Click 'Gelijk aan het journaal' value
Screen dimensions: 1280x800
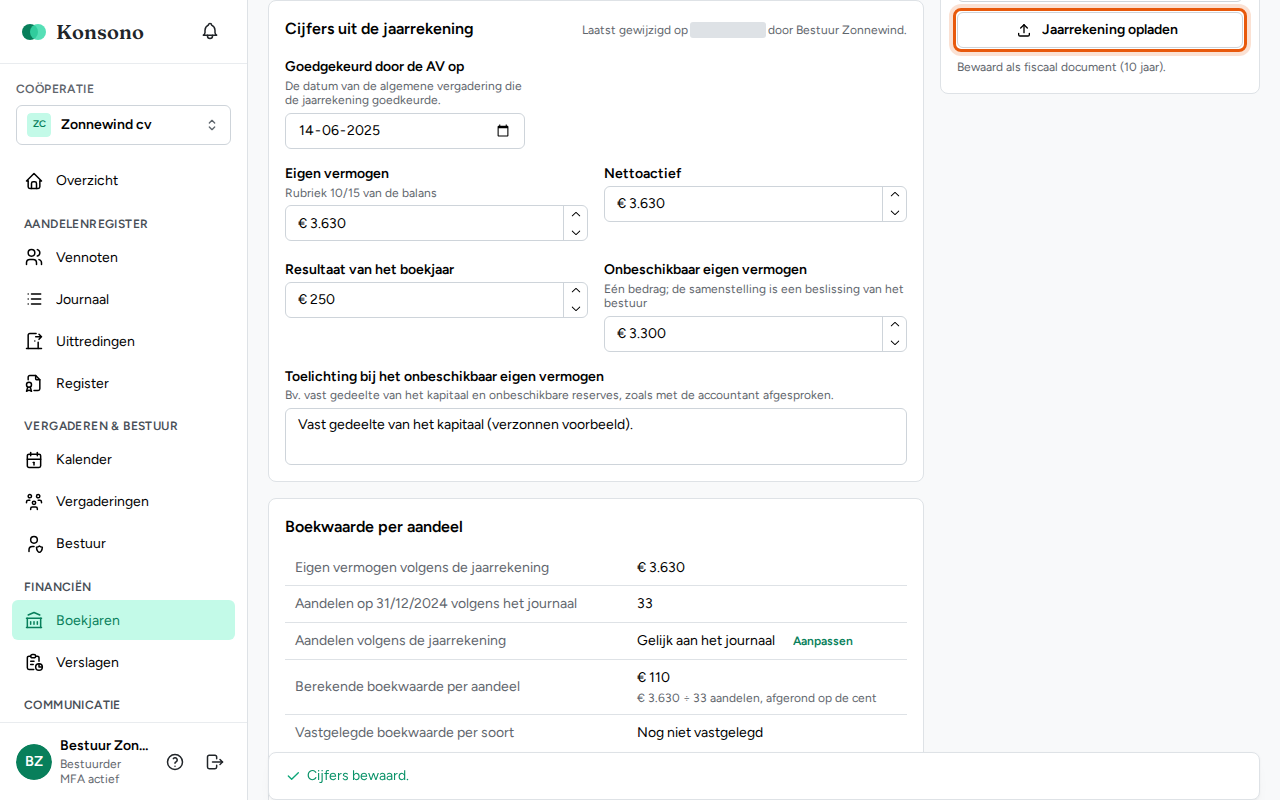(706, 641)
